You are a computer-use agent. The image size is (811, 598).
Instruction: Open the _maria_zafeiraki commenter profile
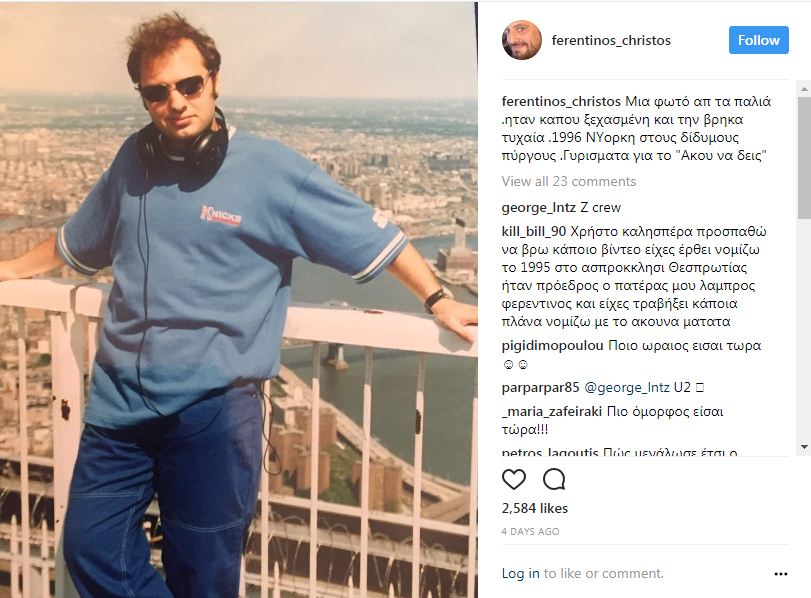551,412
